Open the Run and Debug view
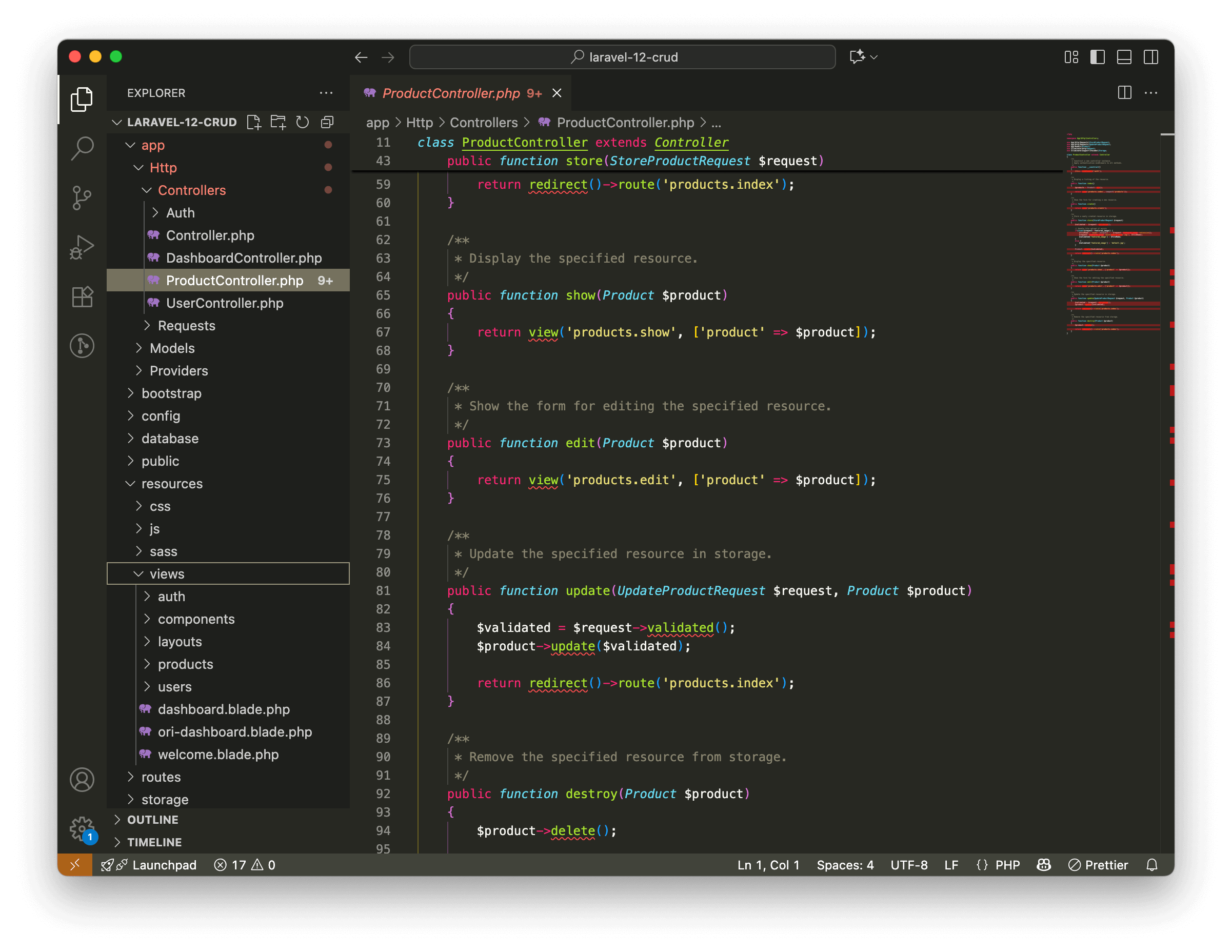The width and height of the screenshot is (1232, 952). tap(83, 247)
